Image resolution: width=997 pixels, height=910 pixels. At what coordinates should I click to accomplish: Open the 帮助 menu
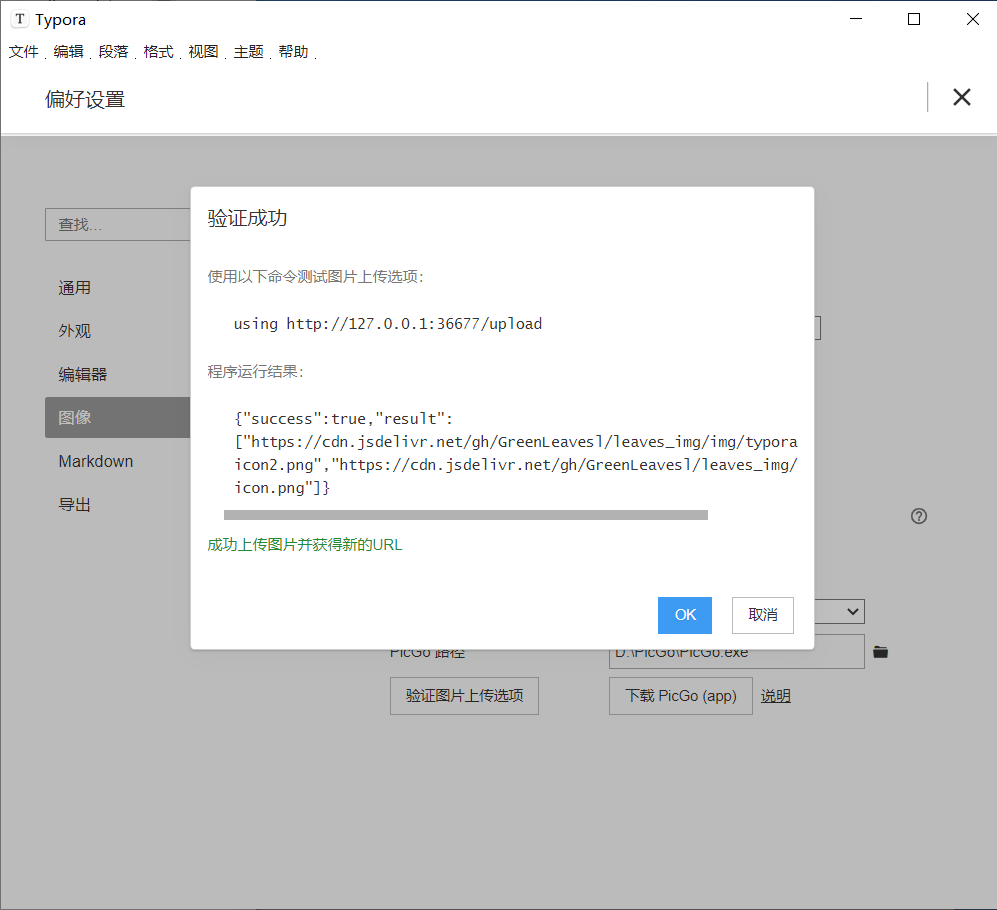click(293, 52)
